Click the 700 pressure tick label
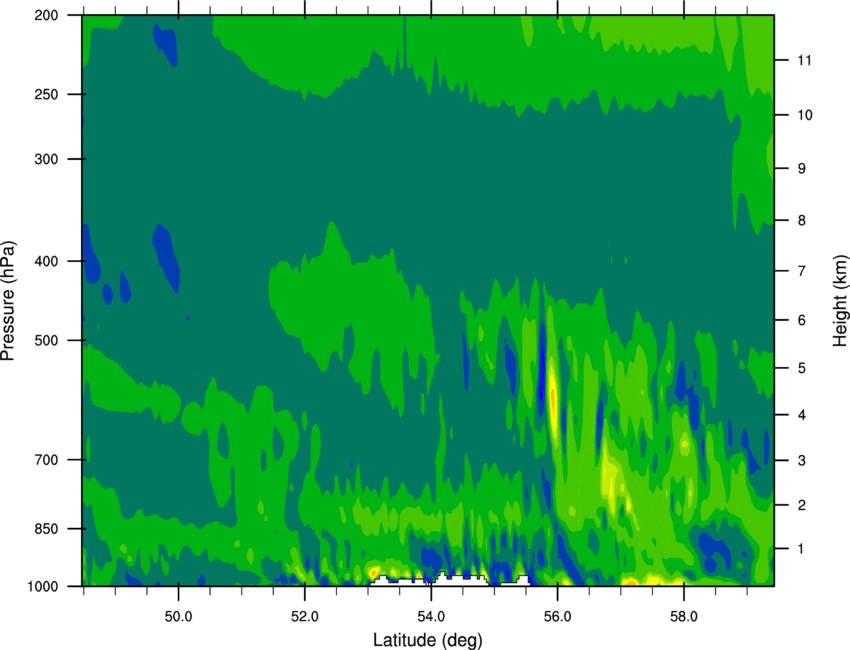 pos(46,460)
